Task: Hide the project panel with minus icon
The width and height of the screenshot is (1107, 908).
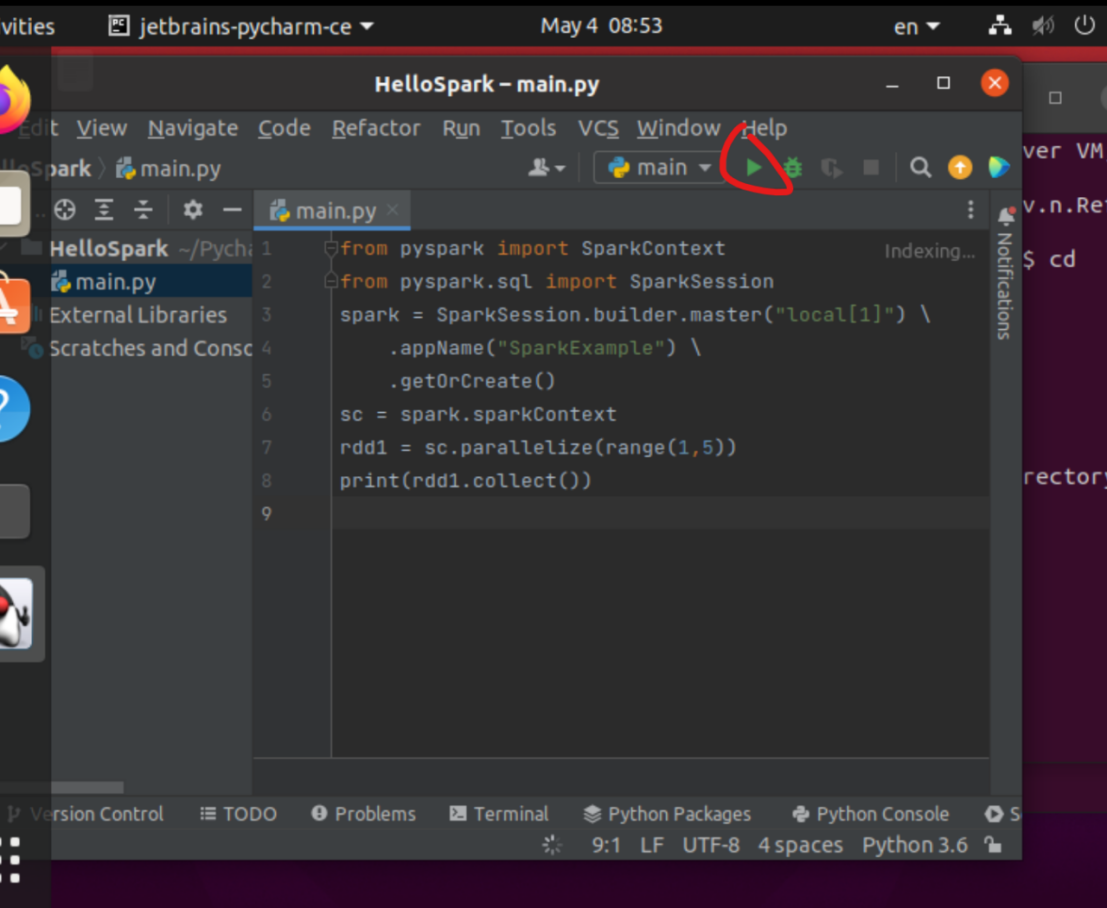Action: pyautogui.click(x=232, y=210)
